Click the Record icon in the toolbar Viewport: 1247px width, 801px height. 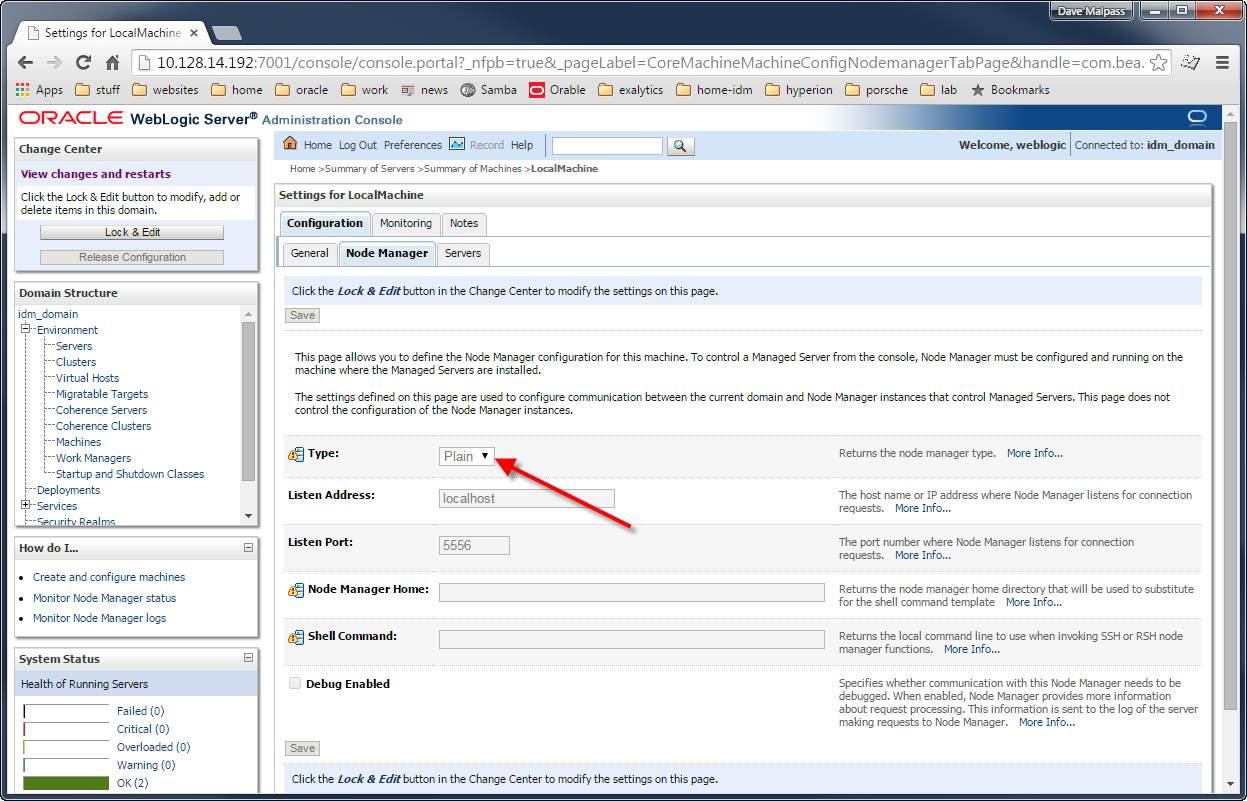[457, 144]
